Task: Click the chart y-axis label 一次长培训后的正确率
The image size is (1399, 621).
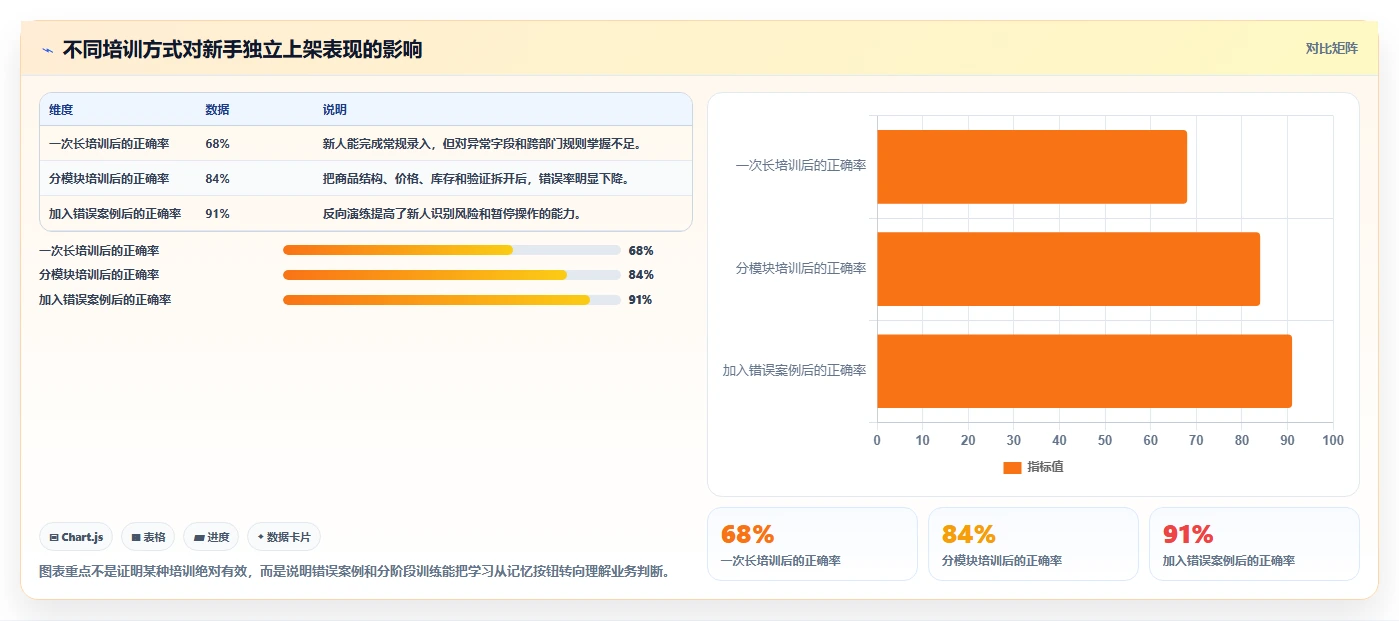Action: (x=801, y=167)
